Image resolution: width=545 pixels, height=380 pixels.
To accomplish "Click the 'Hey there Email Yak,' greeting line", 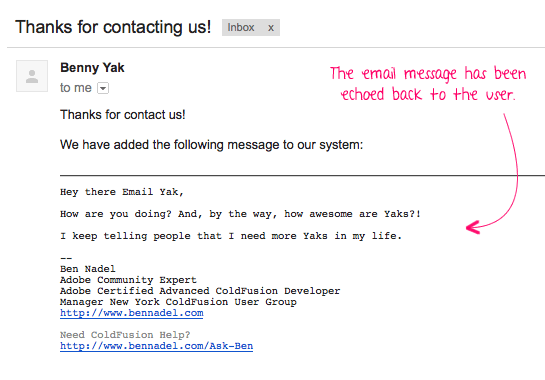I will [122, 192].
